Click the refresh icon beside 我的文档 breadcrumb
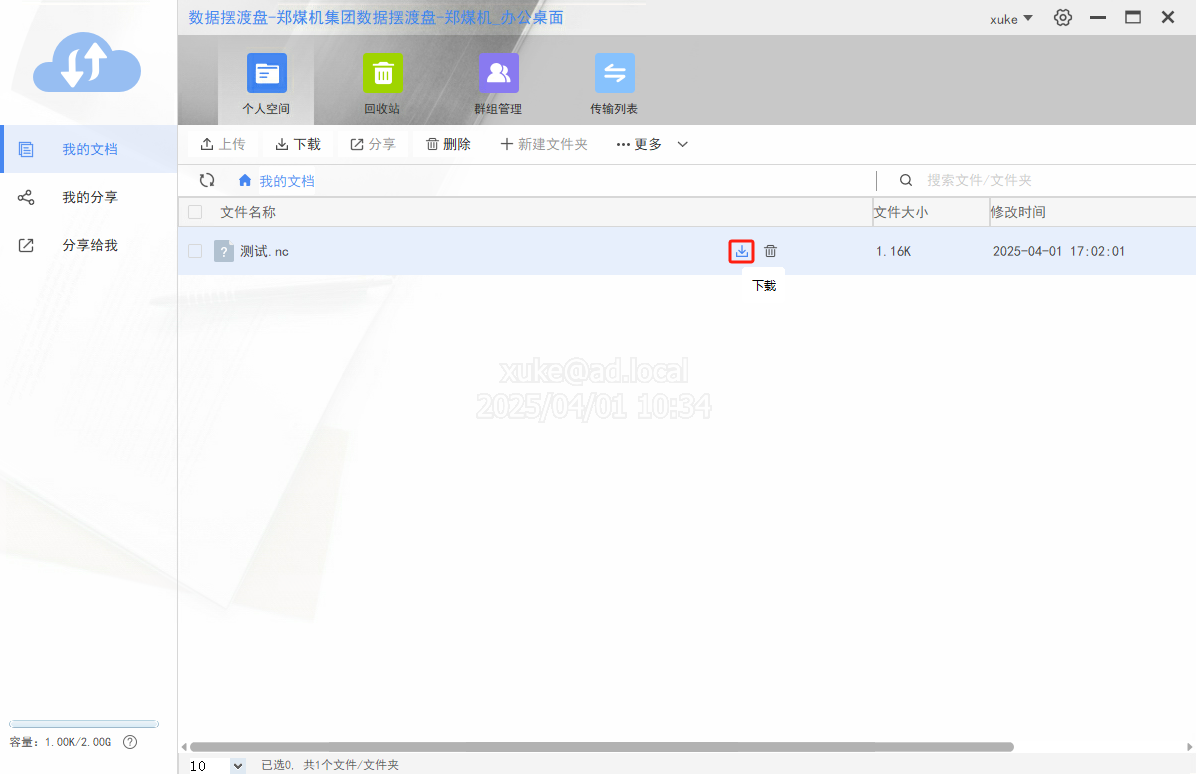 207,180
